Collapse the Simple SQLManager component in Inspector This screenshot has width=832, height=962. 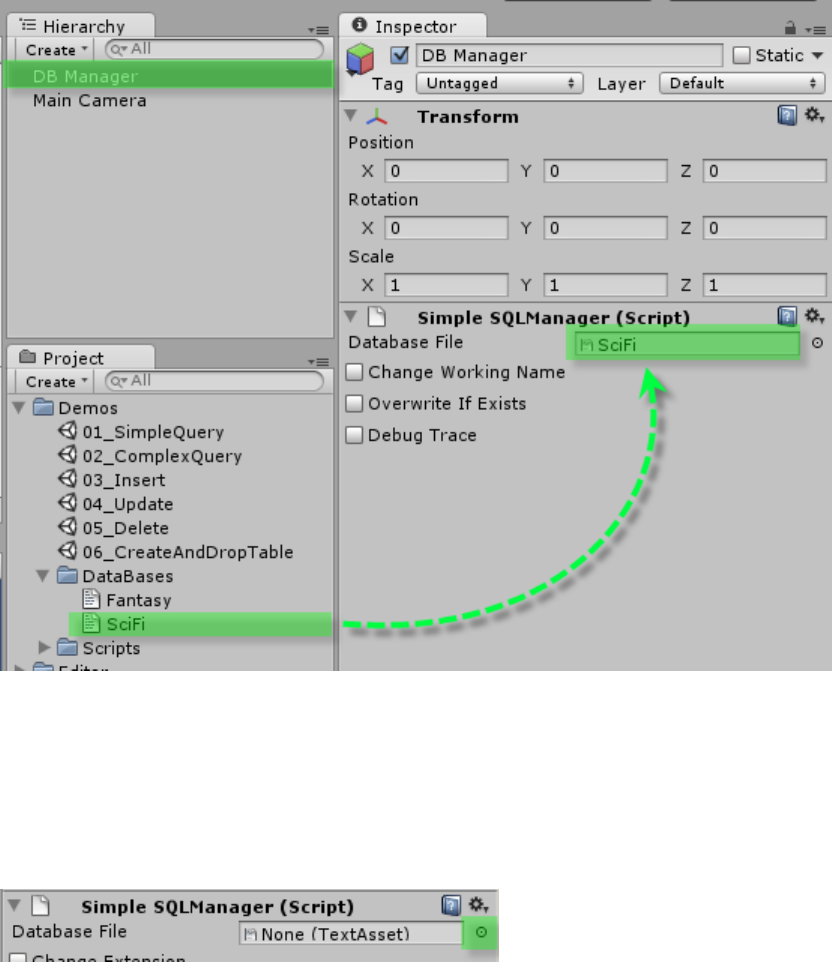click(351, 316)
